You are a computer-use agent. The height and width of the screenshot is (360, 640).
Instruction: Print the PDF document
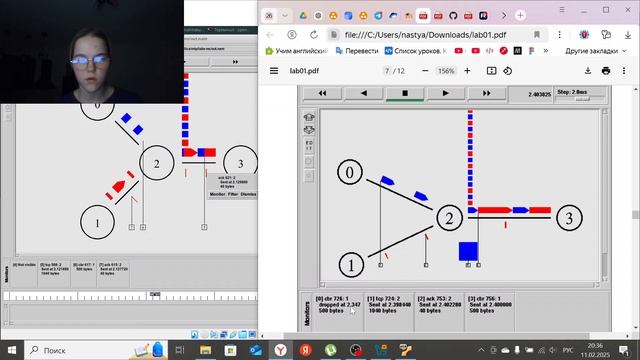(x=606, y=71)
